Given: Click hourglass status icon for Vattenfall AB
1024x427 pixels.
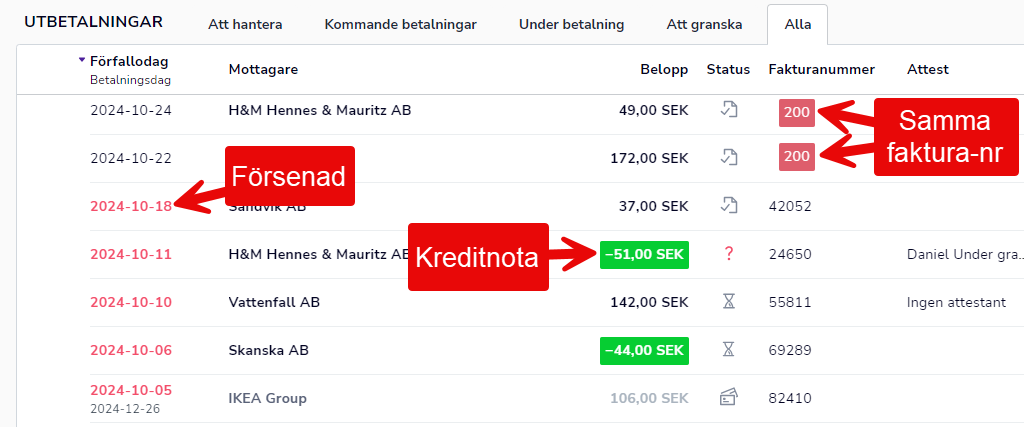Looking at the screenshot, I should (728, 302).
